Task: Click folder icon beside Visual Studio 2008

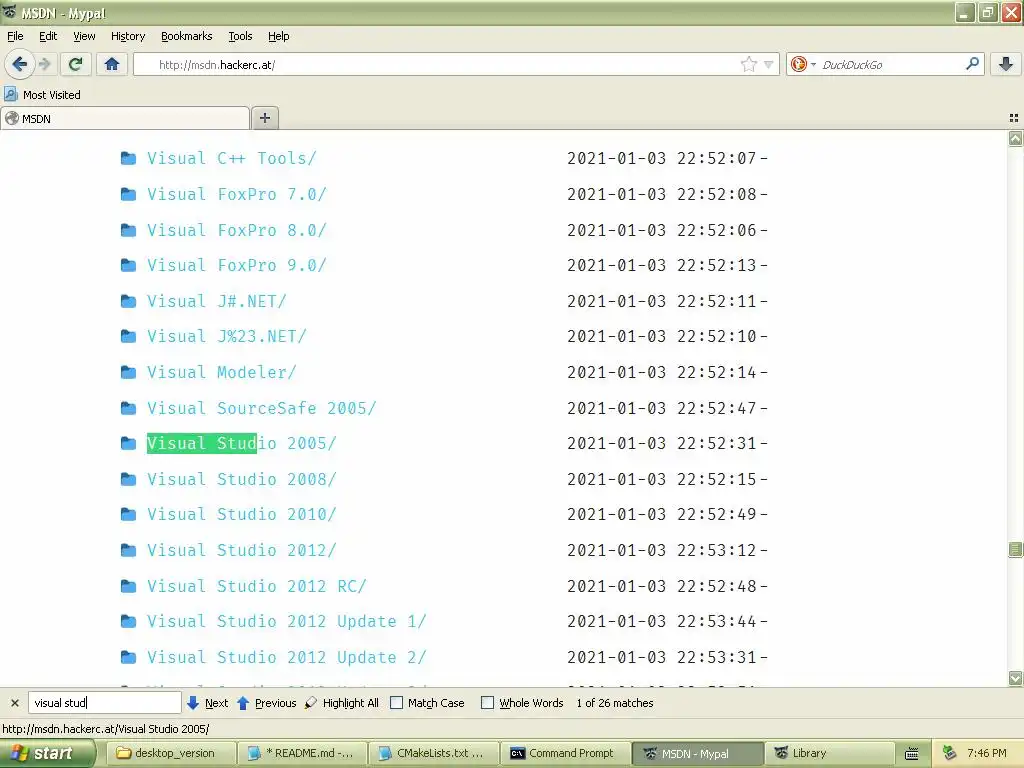Action: pos(128,479)
